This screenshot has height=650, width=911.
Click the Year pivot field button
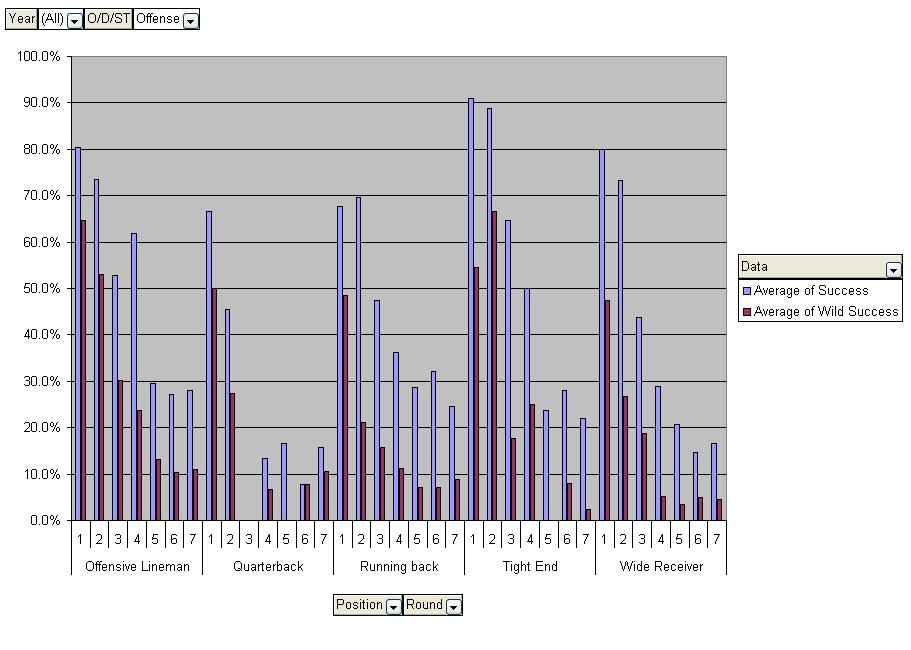tap(21, 19)
